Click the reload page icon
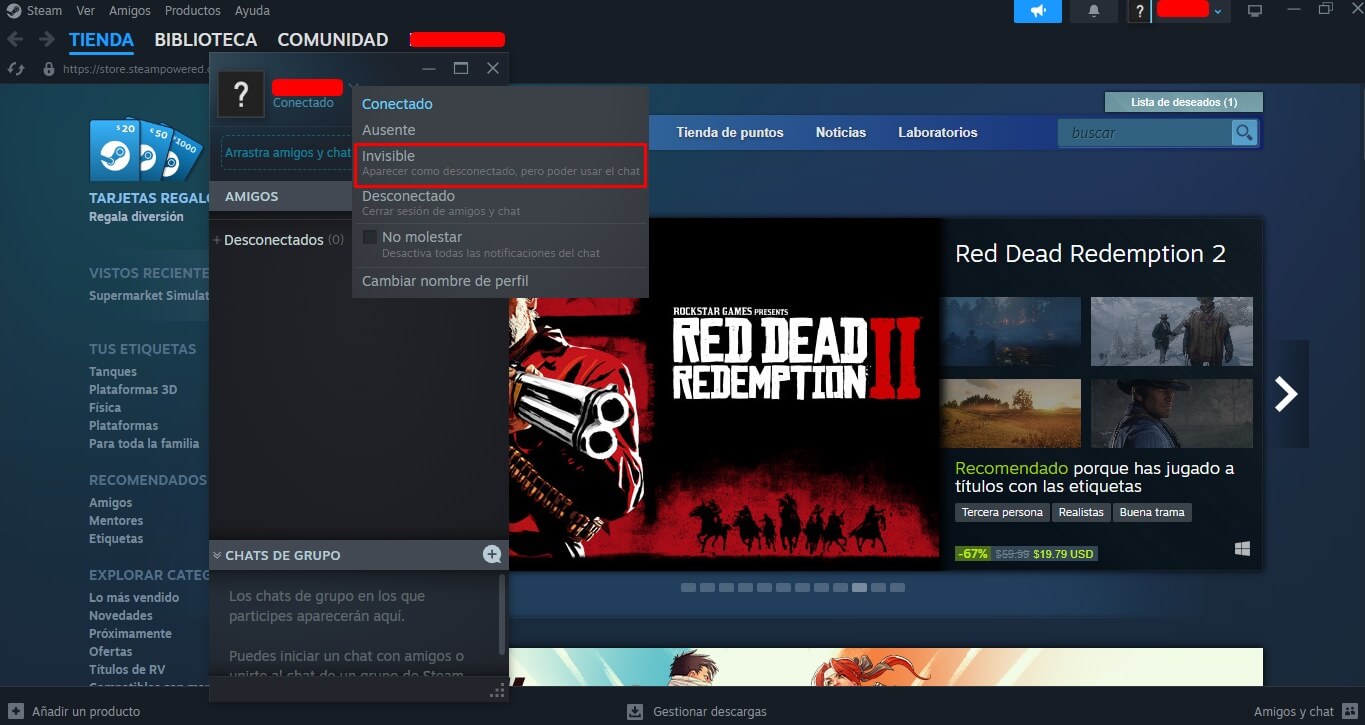 click(16, 69)
